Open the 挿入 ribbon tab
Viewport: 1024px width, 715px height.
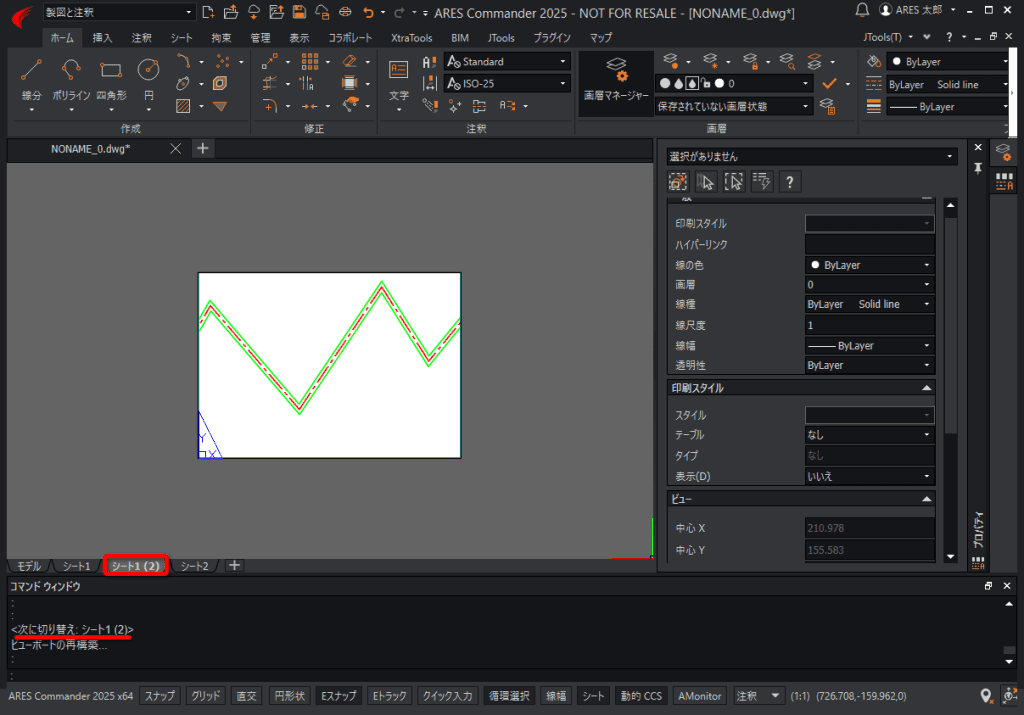click(102, 37)
